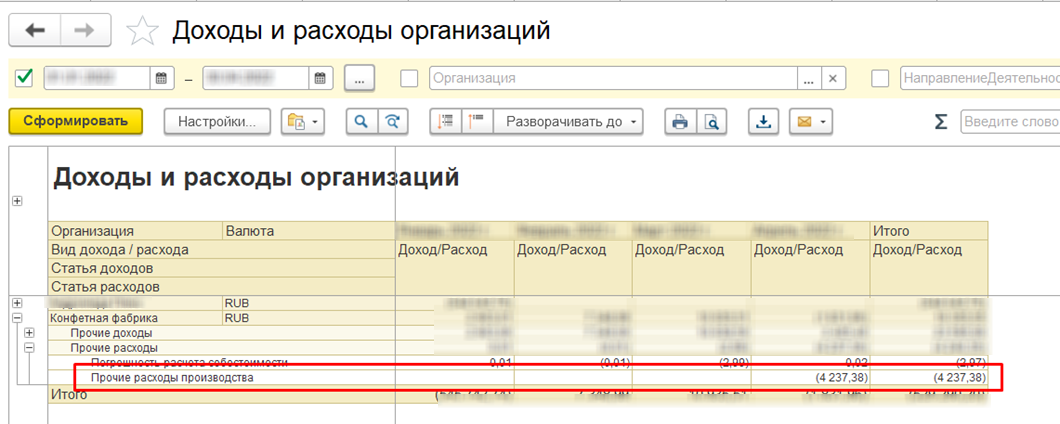
Task: Click the back navigation arrow
Action: tap(35, 30)
